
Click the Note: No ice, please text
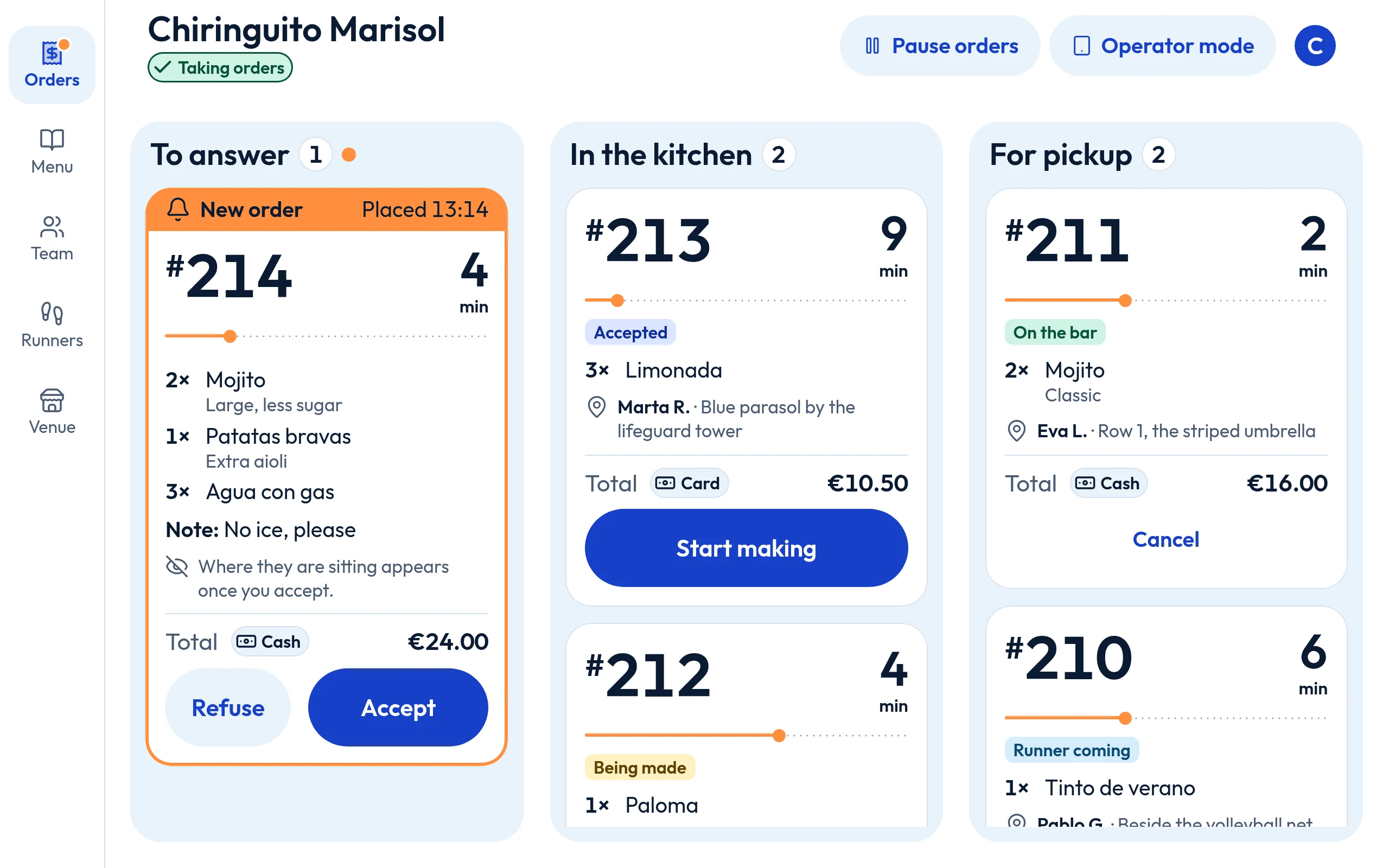point(260,529)
